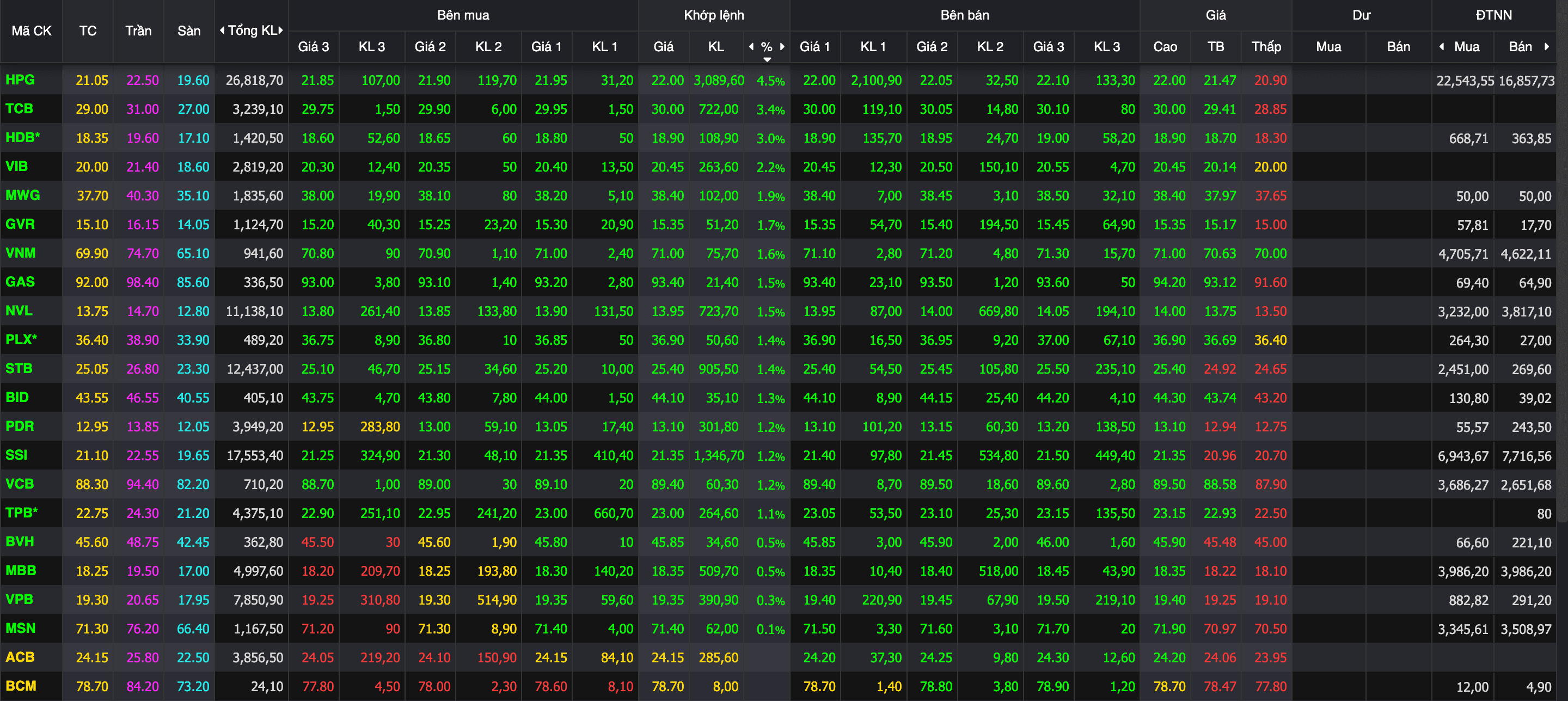Click the Tổng KL column header

(252, 31)
